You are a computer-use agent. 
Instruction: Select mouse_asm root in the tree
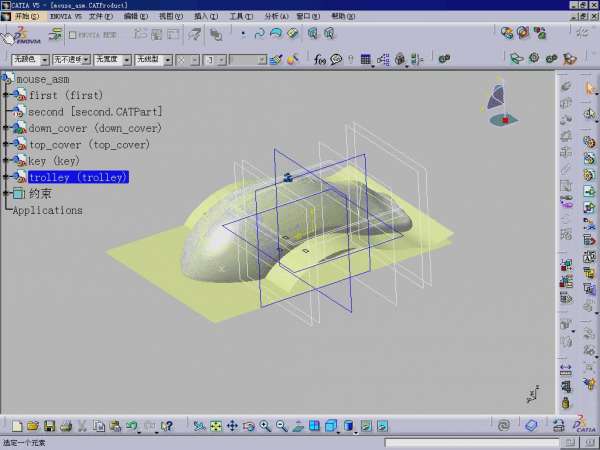[x=43, y=79]
